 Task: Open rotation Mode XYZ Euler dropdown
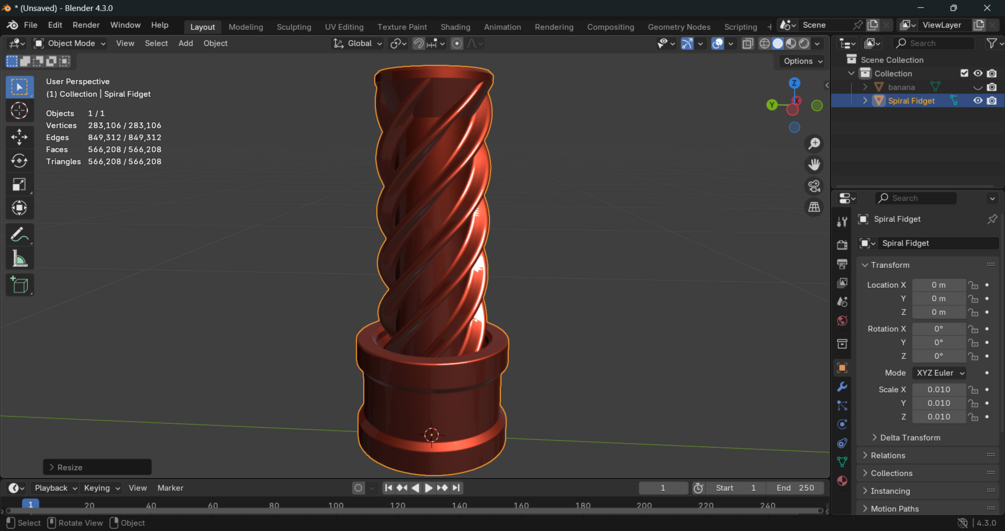point(939,373)
